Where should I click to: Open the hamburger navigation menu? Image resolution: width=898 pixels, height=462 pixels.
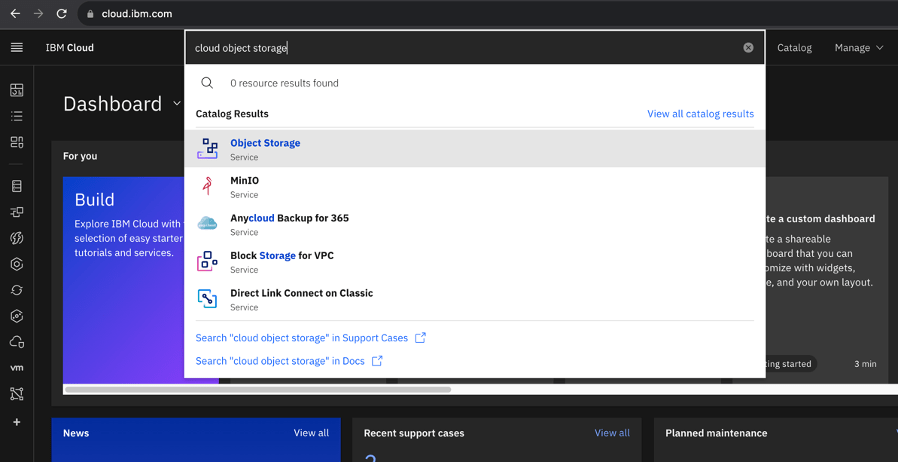(x=16, y=48)
